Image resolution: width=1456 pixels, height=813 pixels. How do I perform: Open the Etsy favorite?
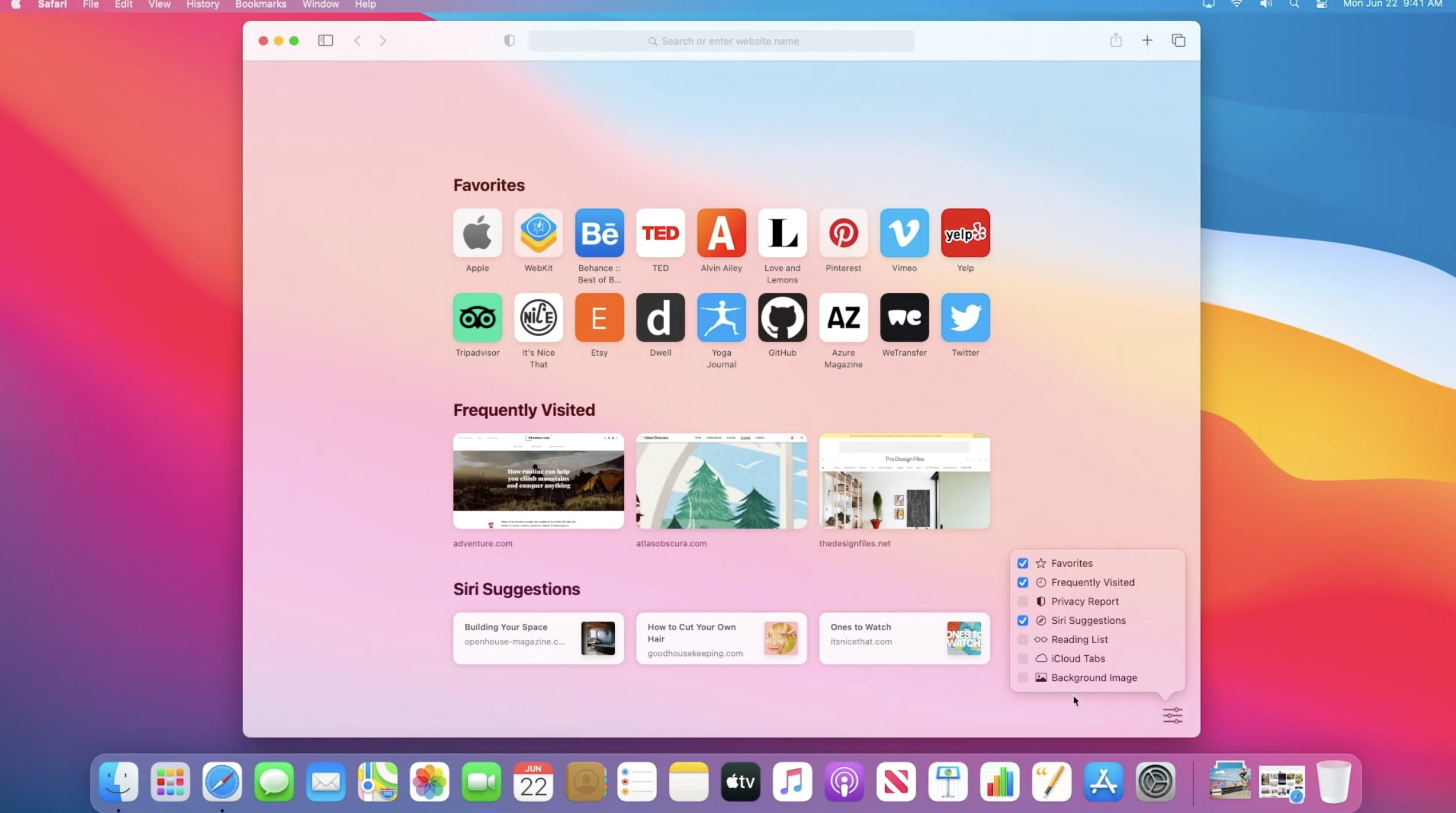click(599, 317)
